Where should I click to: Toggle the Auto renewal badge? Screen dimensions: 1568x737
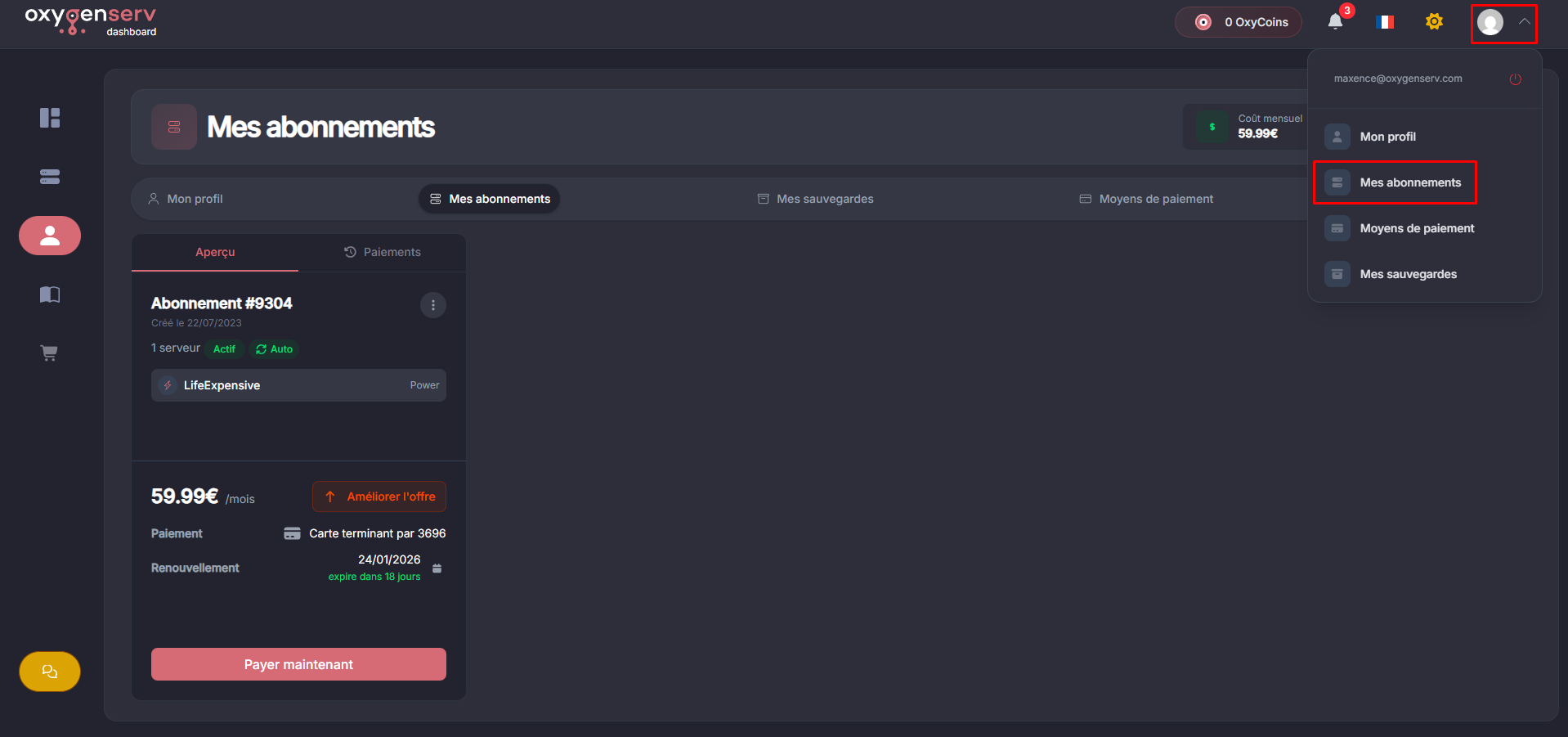(274, 349)
